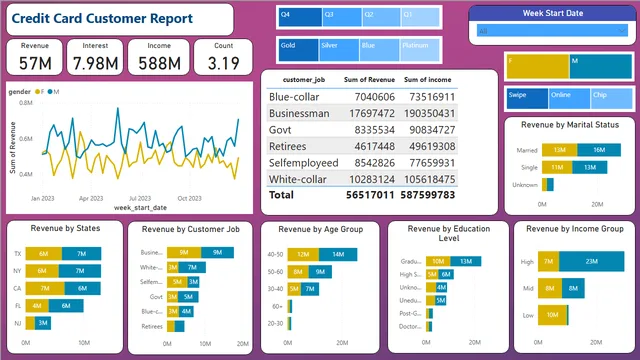Click the Businessman 9M yellow bar

click(x=184, y=253)
